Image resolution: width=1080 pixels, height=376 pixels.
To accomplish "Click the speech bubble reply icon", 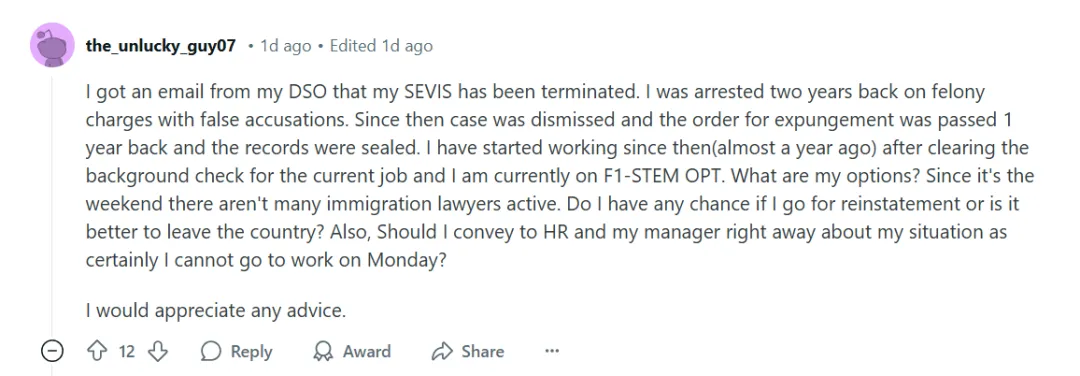I will [211, 352].
